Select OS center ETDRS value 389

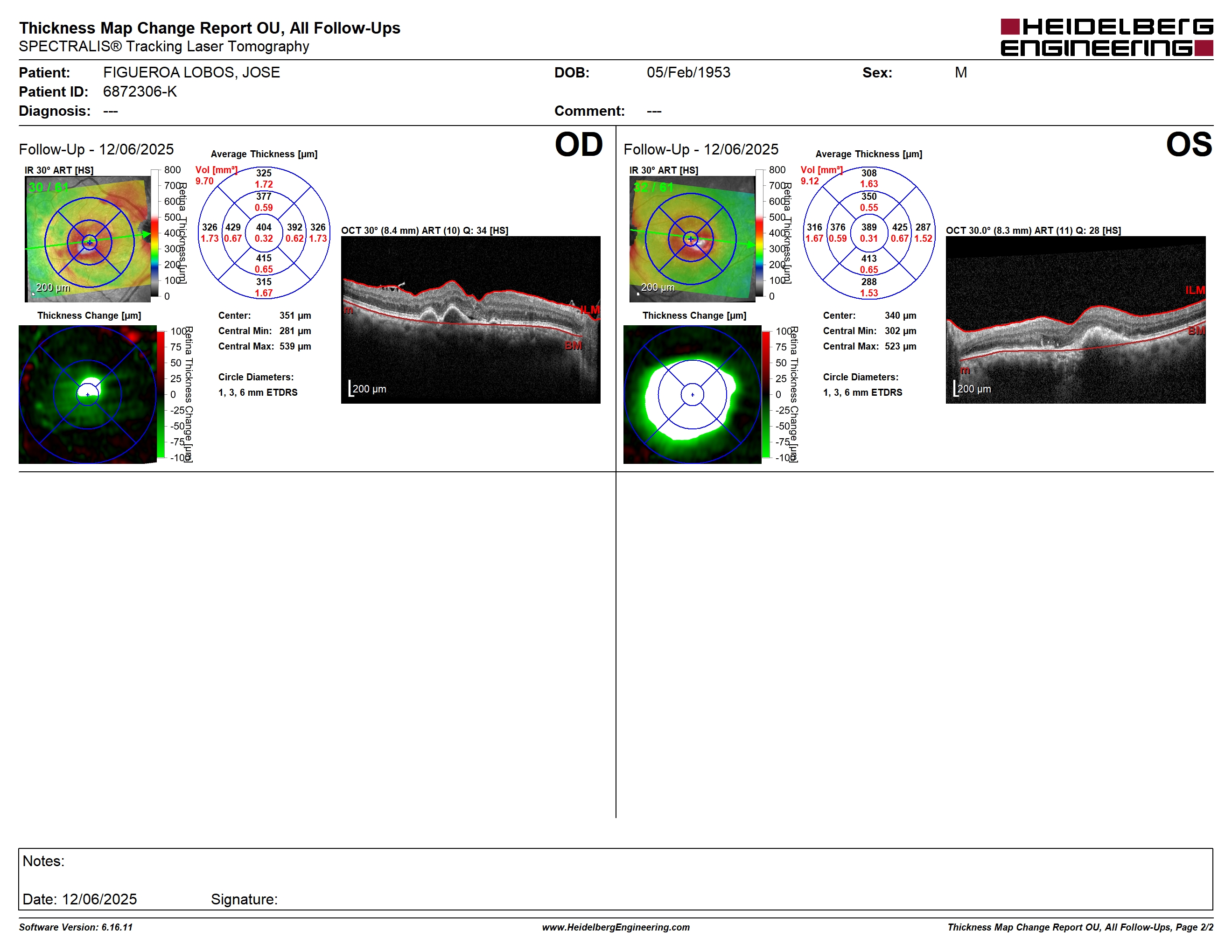(869, 227)
